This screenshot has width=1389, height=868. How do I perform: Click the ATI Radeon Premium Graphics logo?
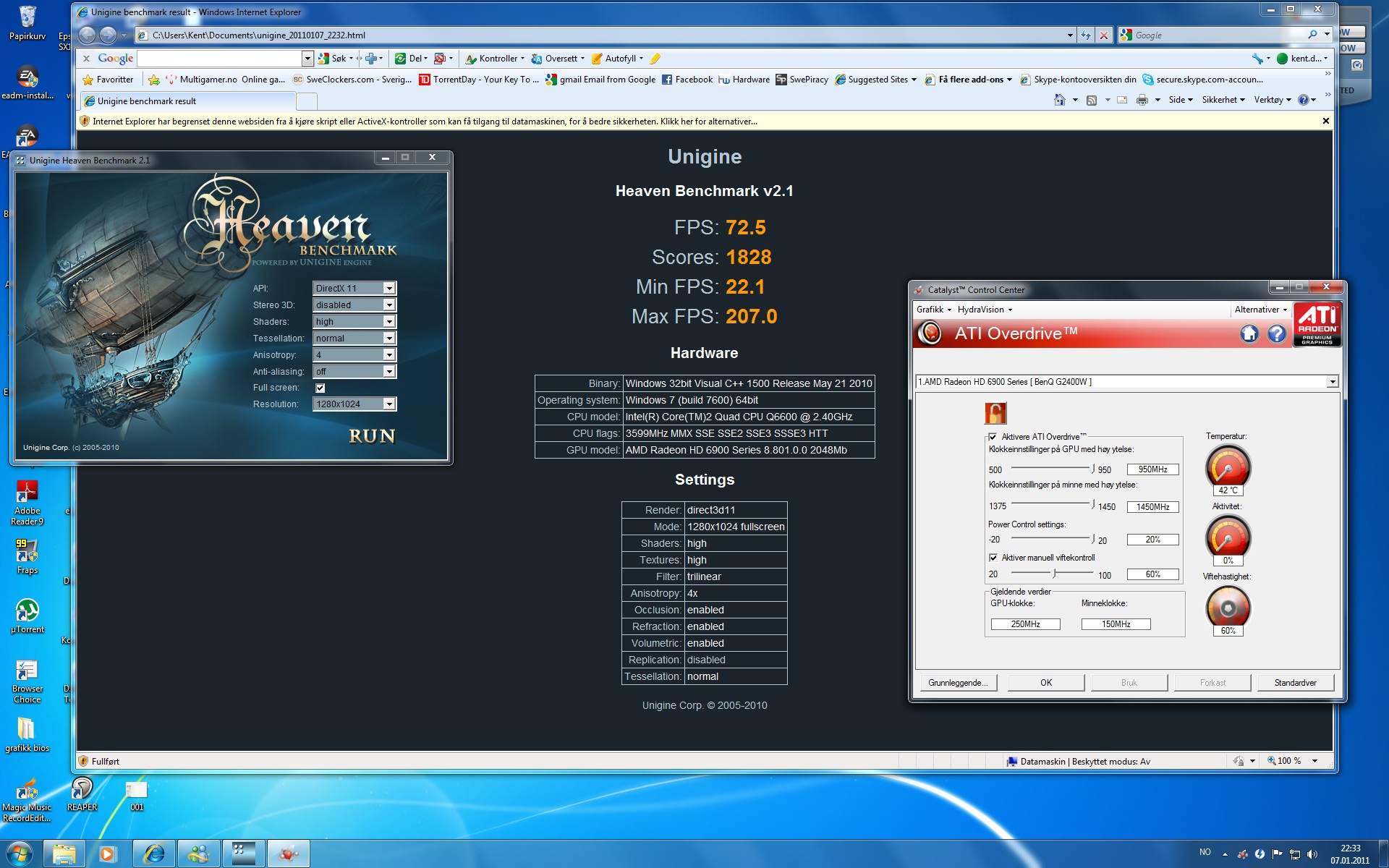tap(1317, 325)
